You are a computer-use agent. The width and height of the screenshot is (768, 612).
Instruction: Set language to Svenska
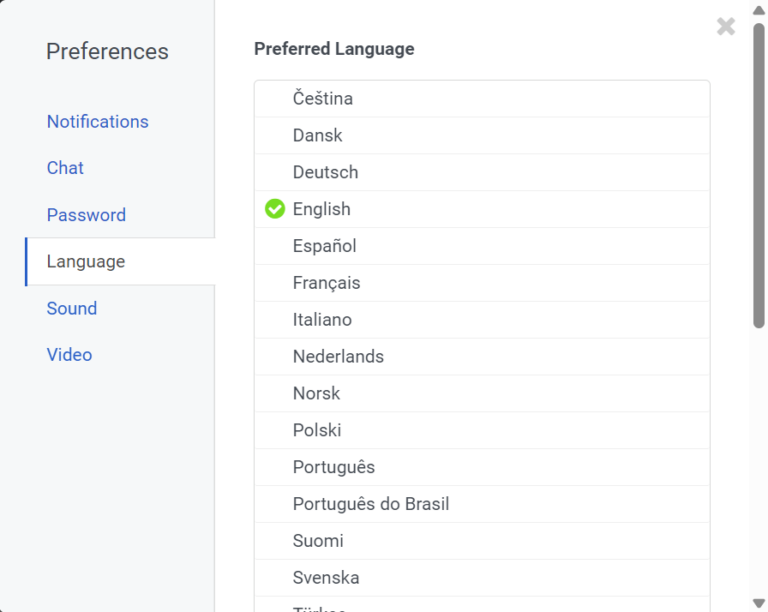[326, 578]
